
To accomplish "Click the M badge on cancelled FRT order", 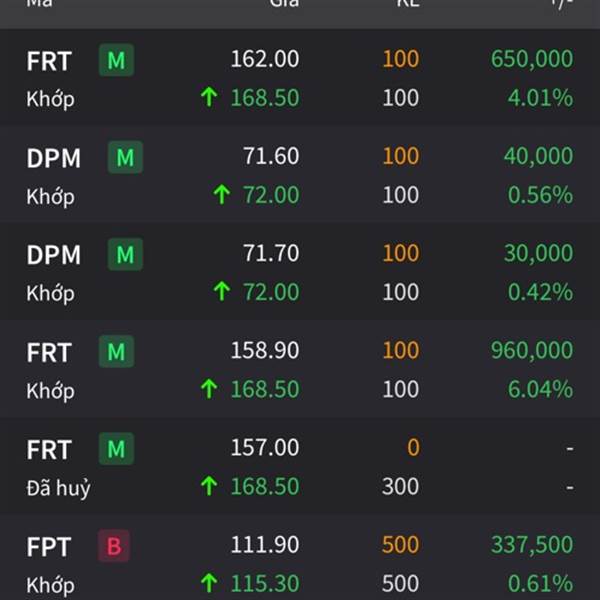I will [x=116, y=449].
